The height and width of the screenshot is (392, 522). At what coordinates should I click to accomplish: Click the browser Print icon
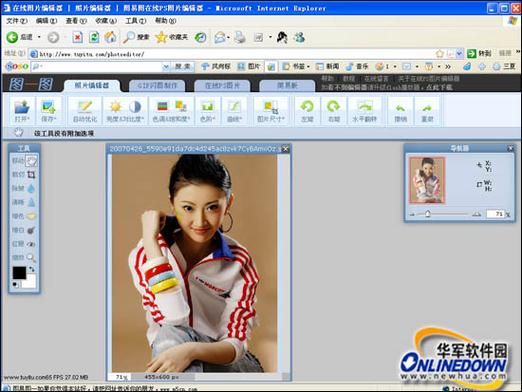pyautogui.click(x=240, y=37)
